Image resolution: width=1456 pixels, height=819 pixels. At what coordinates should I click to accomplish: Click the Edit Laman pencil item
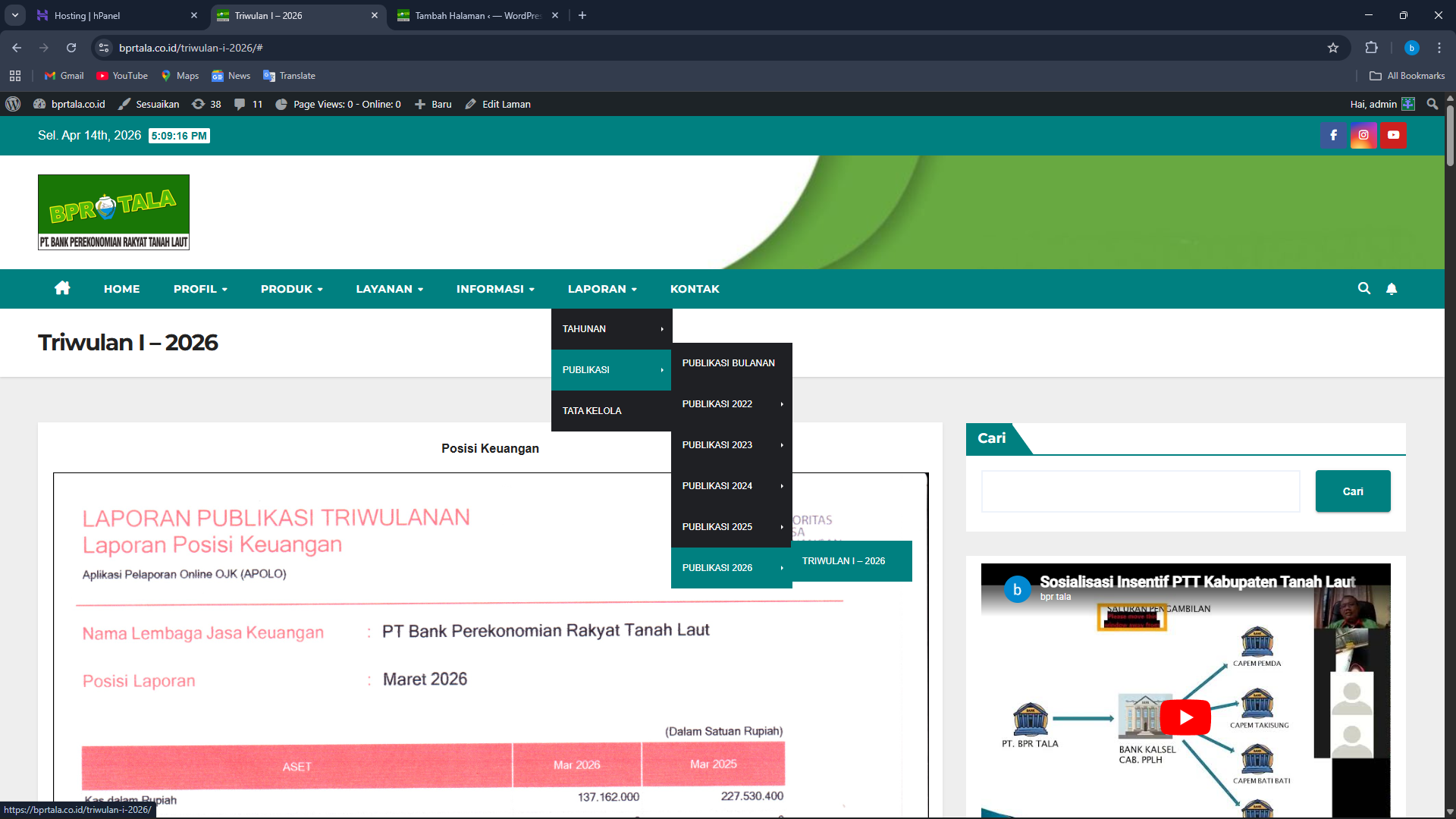[497, 104]
